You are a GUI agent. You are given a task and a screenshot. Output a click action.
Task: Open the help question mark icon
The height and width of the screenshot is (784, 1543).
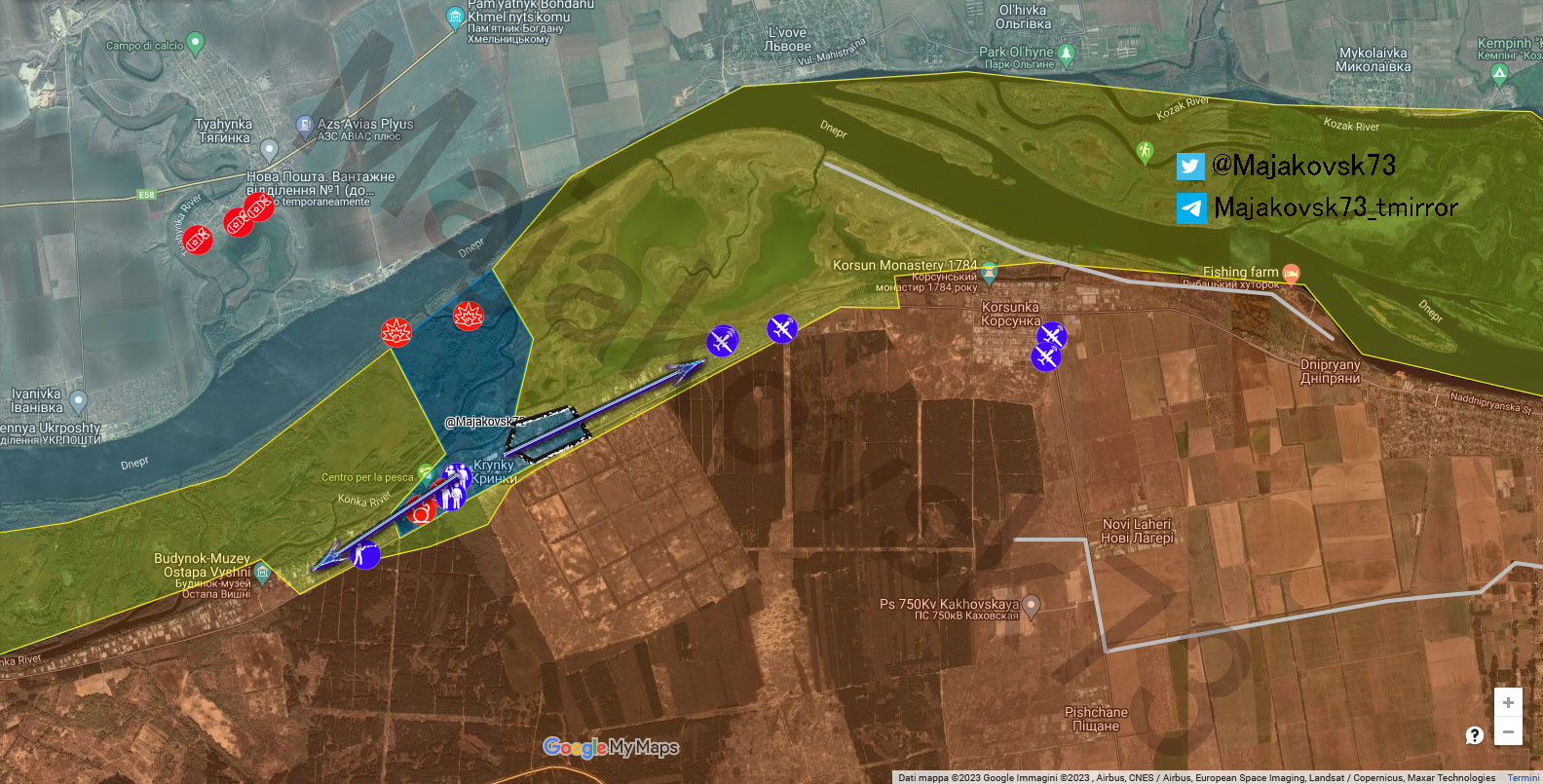pos(1475,735)
